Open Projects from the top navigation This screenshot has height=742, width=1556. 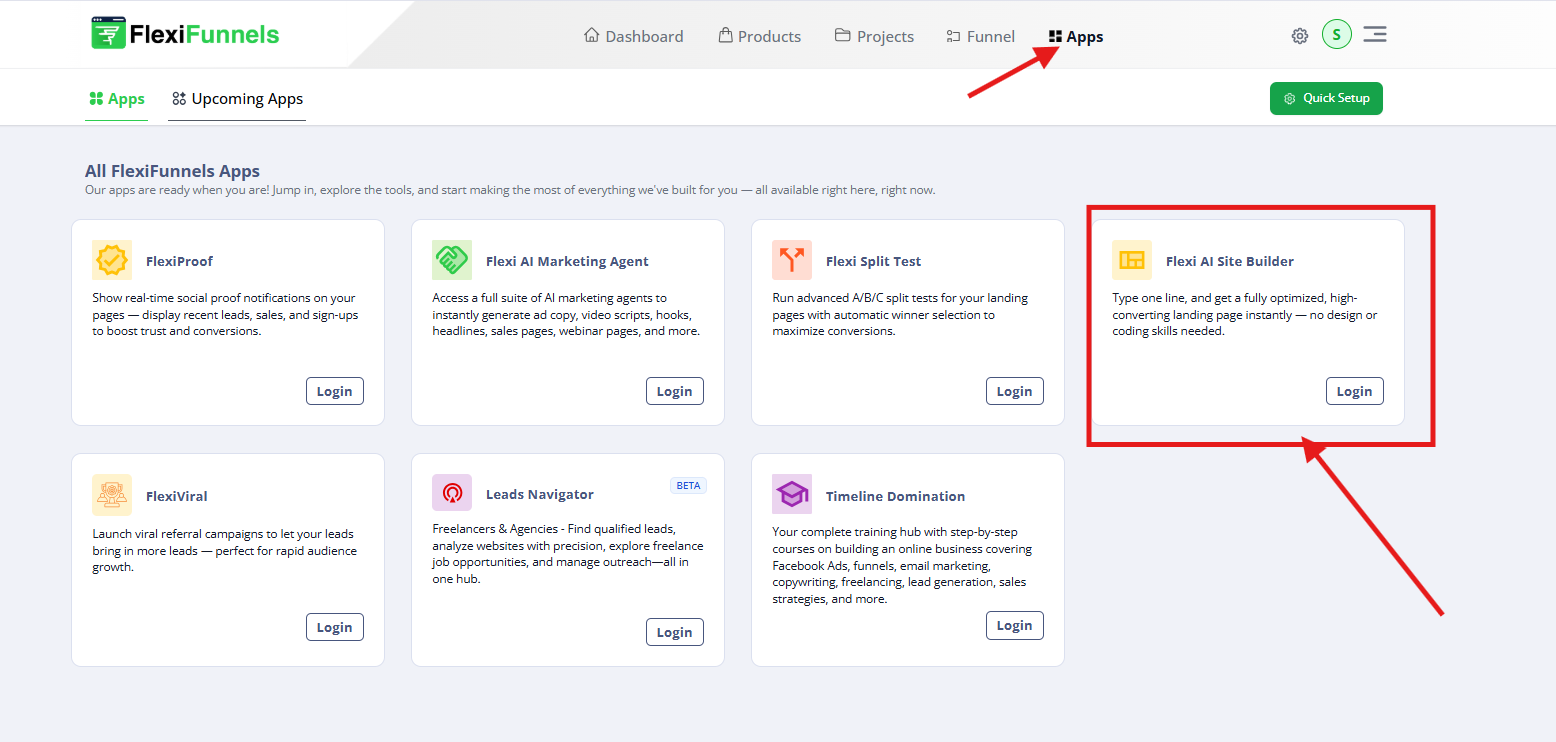pyautogui.click(x=874, y=36)
